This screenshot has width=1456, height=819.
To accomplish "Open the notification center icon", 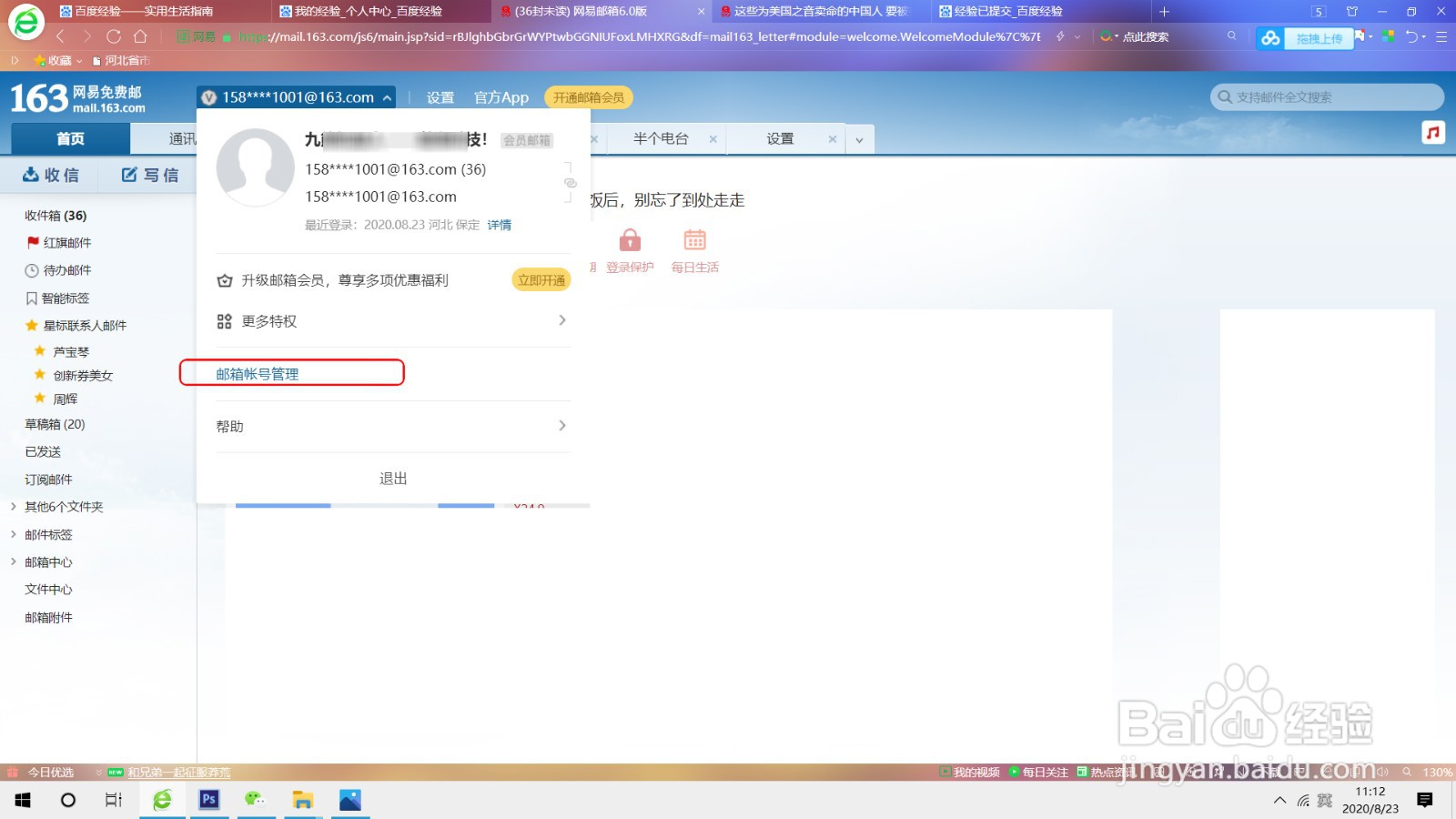I will (1425, 800).
